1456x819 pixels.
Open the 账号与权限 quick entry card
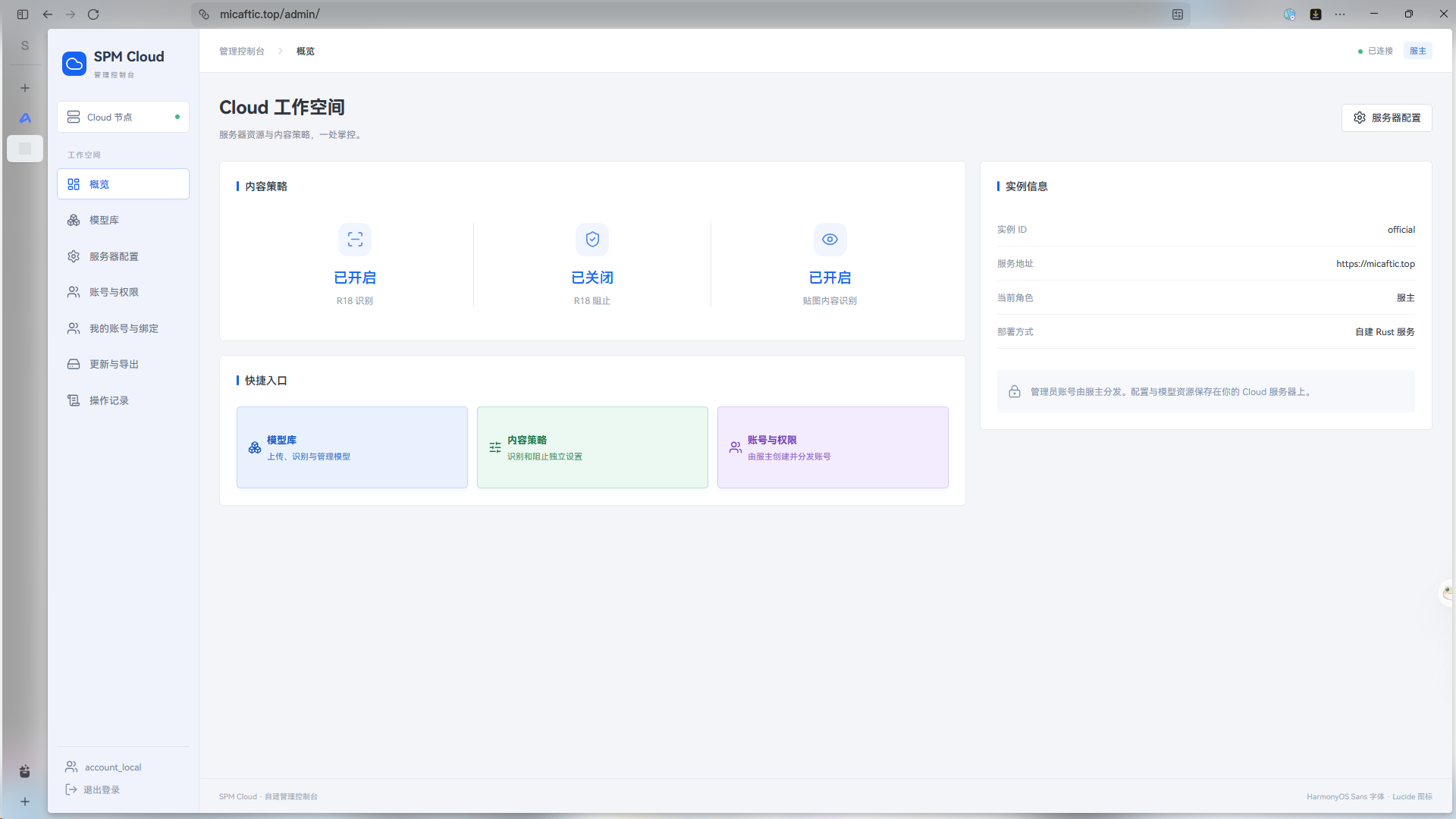click(x=833, y=447)
